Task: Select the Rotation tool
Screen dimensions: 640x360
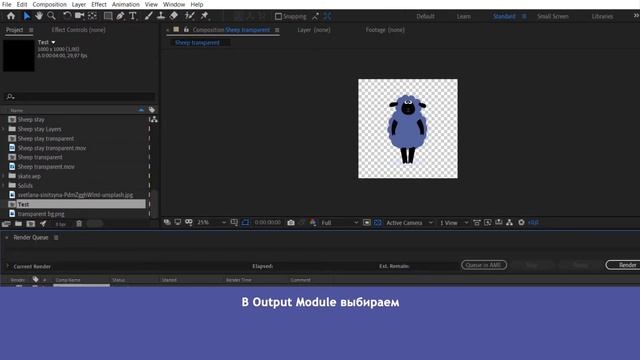Action: (67, 16)
